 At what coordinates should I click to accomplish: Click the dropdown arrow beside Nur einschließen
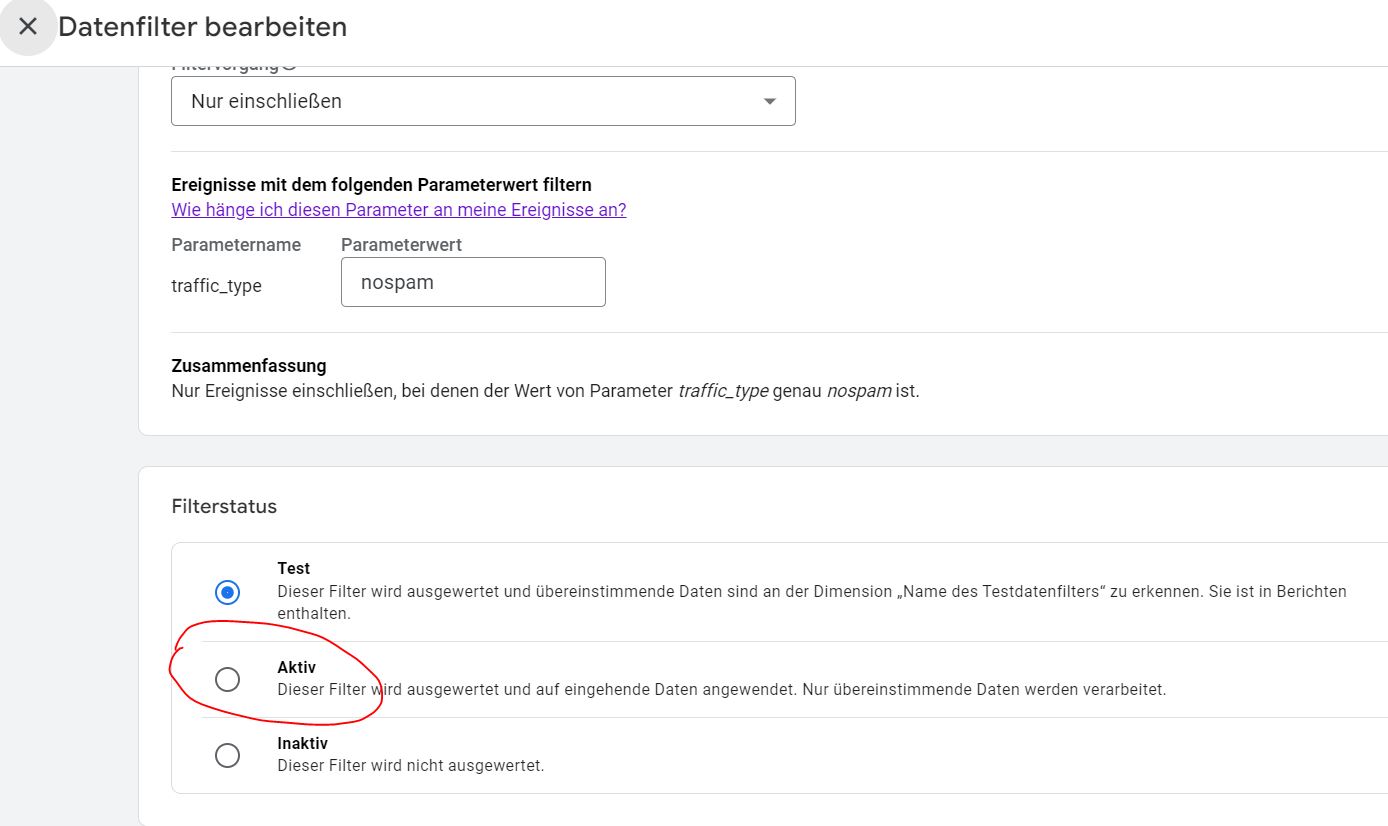click(768, 100)
